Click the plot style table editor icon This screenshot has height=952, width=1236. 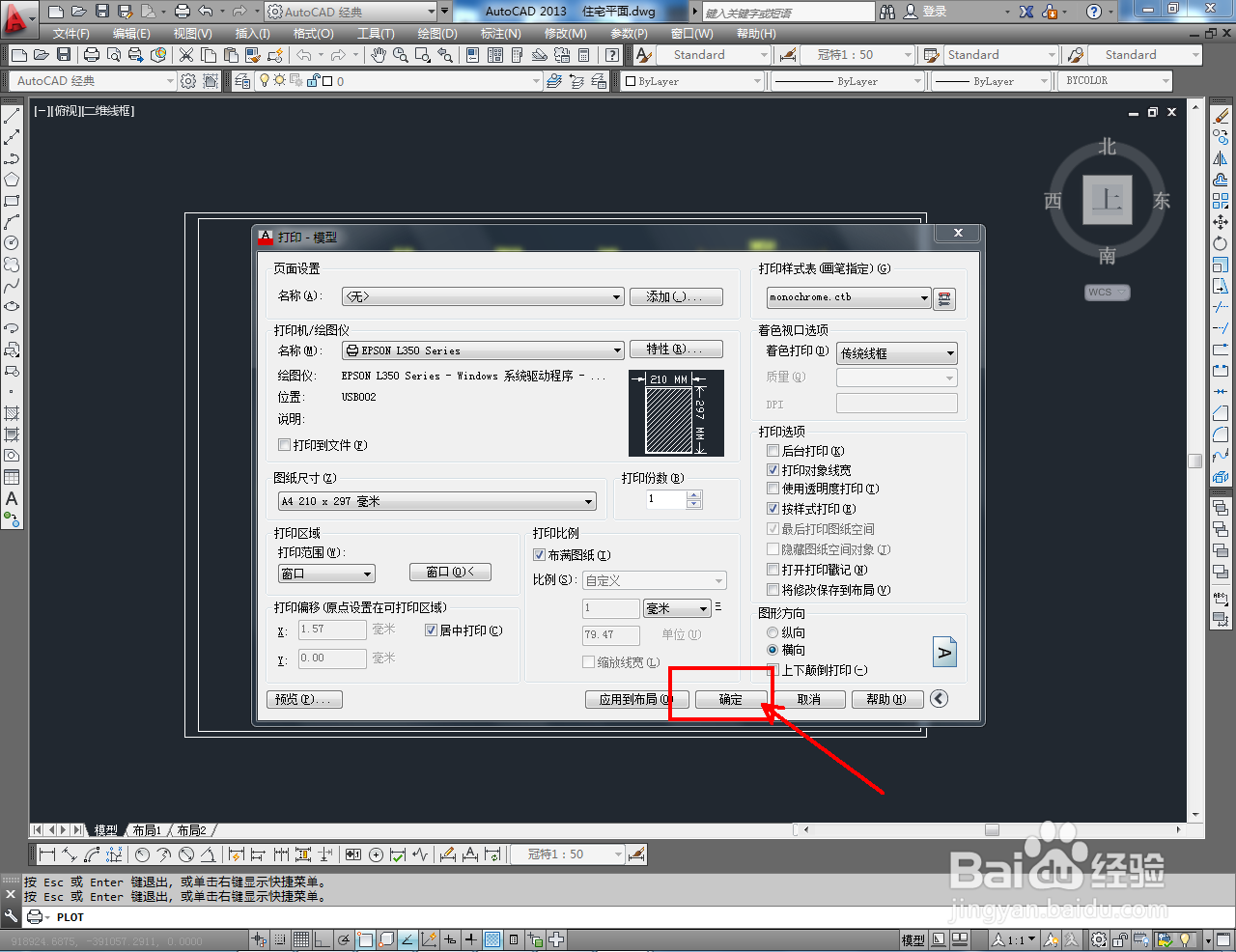coord(945,298)
